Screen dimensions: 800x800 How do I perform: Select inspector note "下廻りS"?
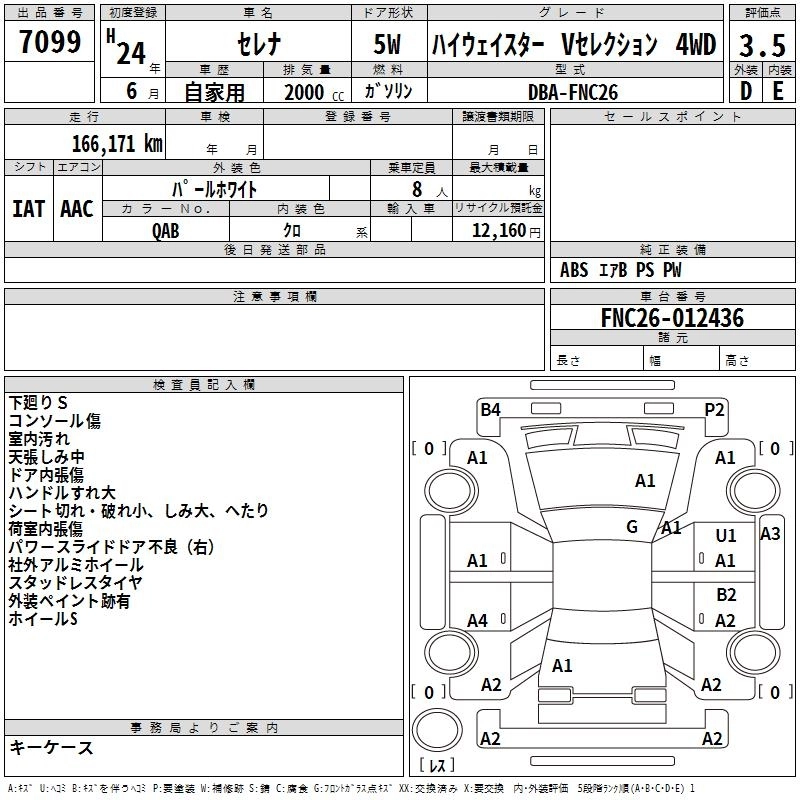pyautogui.click(x=38, y=403)
